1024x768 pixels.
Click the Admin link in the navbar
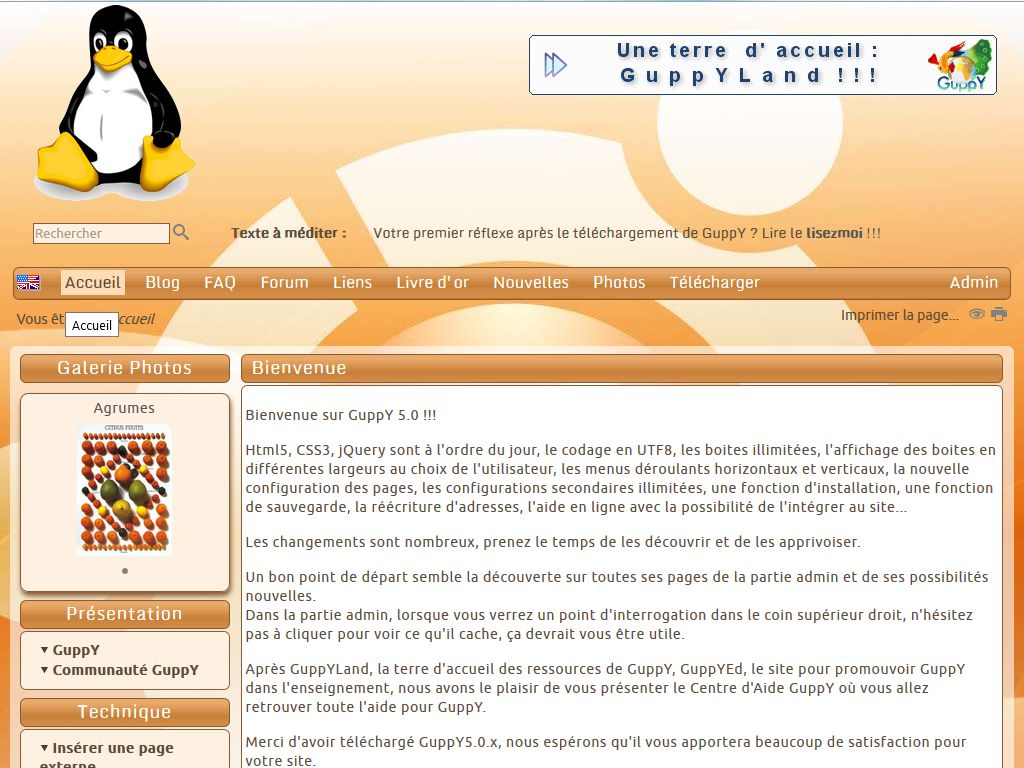973,283
